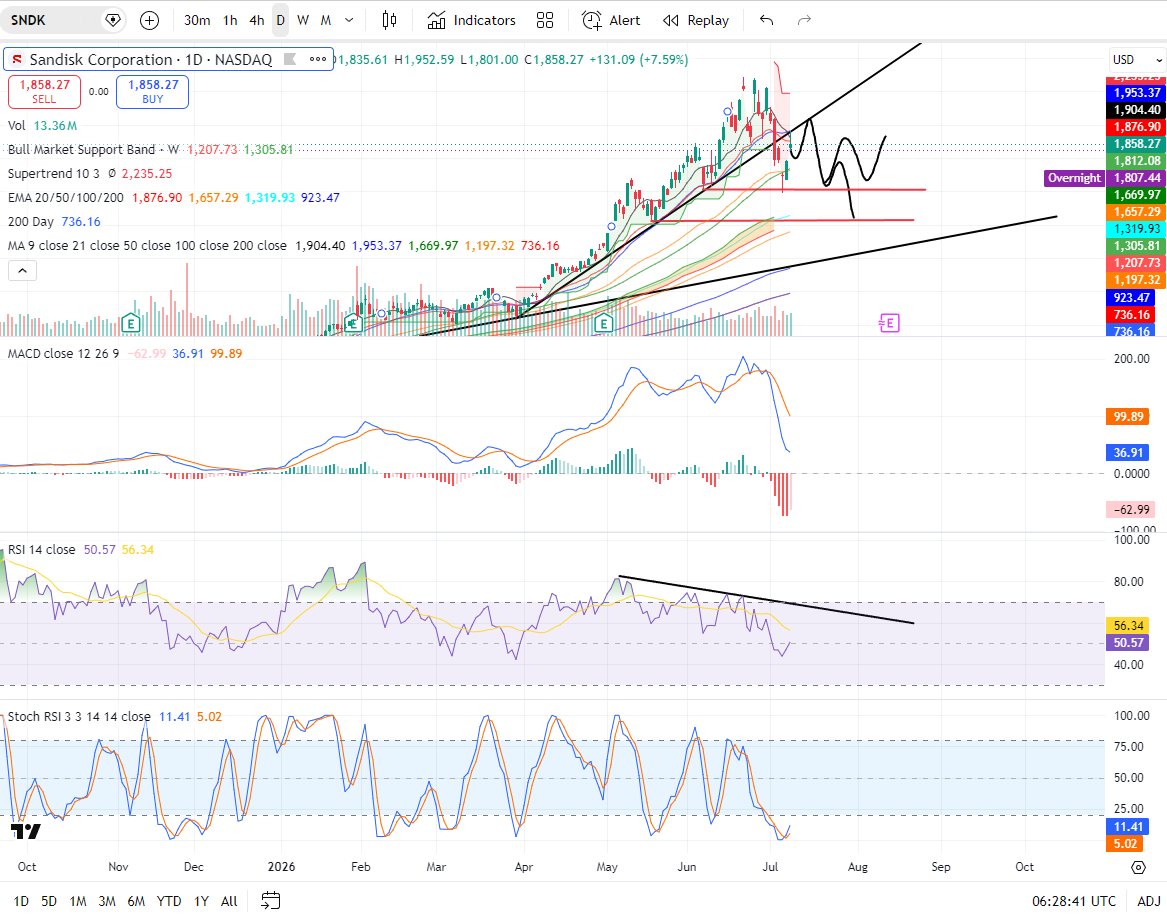Set range to YTD
Image resolution: width=1167 pixels, height=920 pixels.
tap(169, 901)
